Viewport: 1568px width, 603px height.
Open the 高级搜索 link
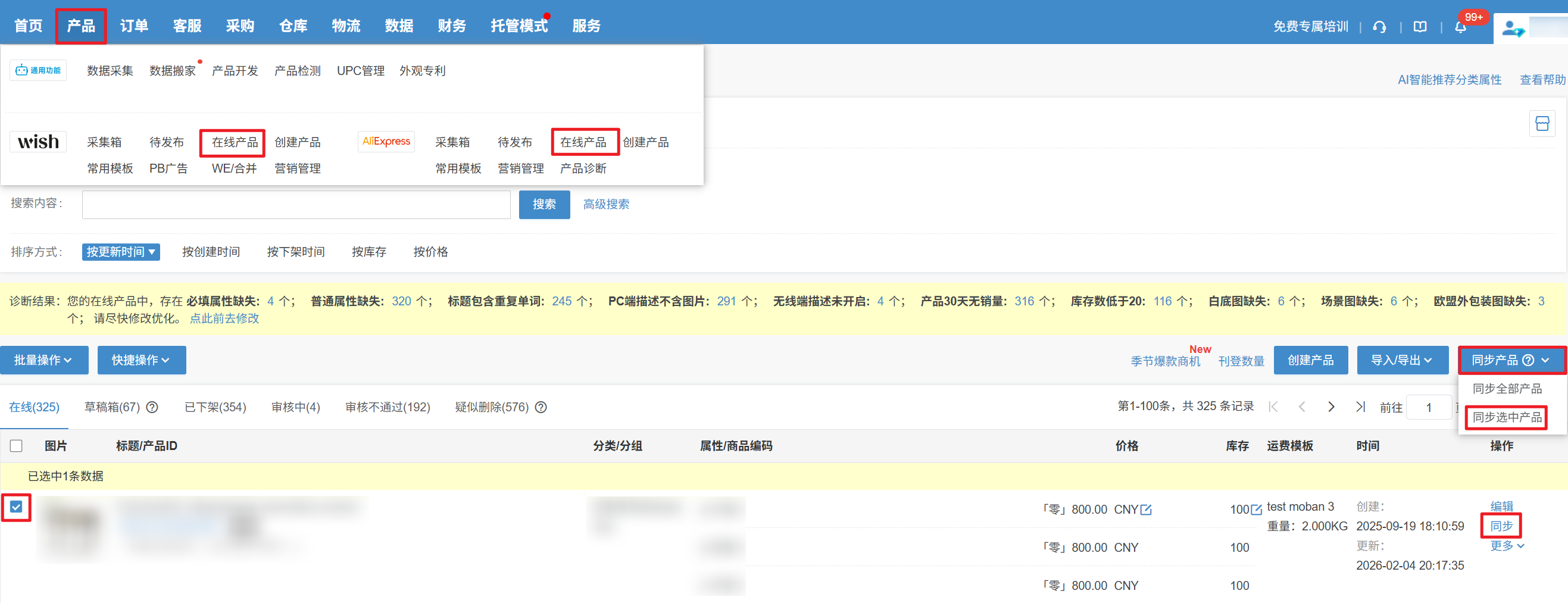(x=605, y=204)
